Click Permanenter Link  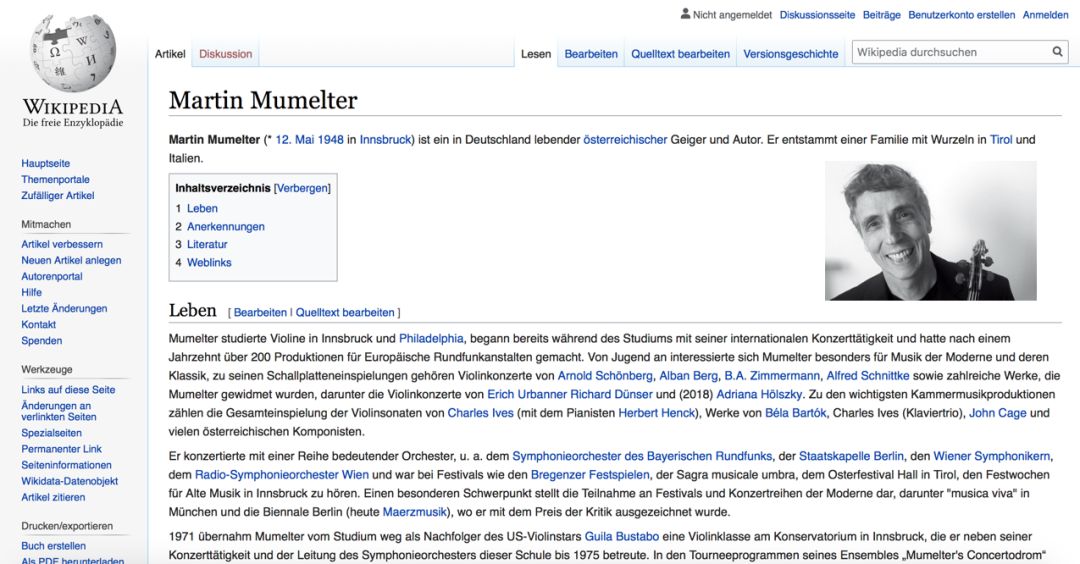pos(61,448)
